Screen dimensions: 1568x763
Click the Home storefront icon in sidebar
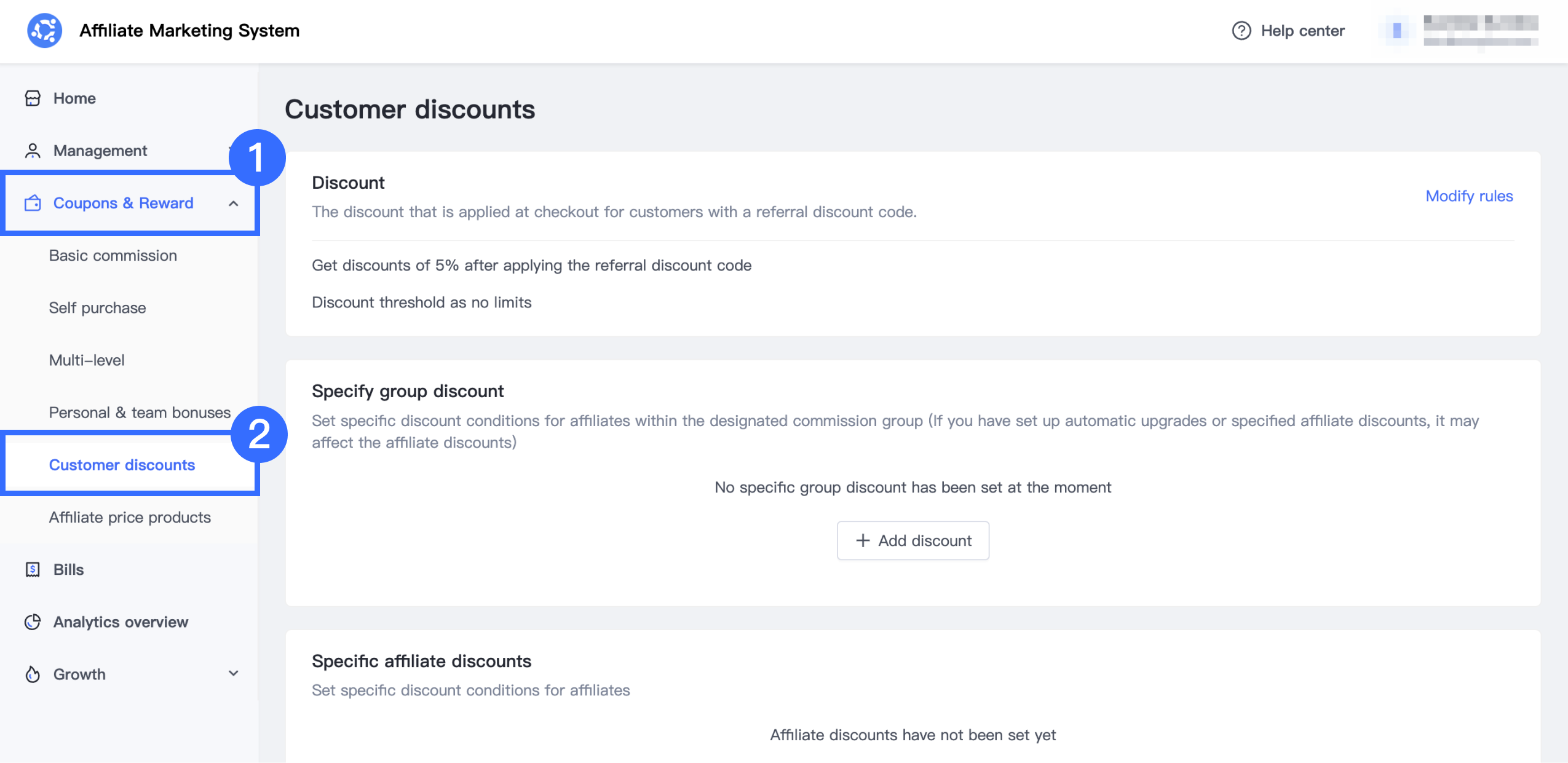pos(33,98)
